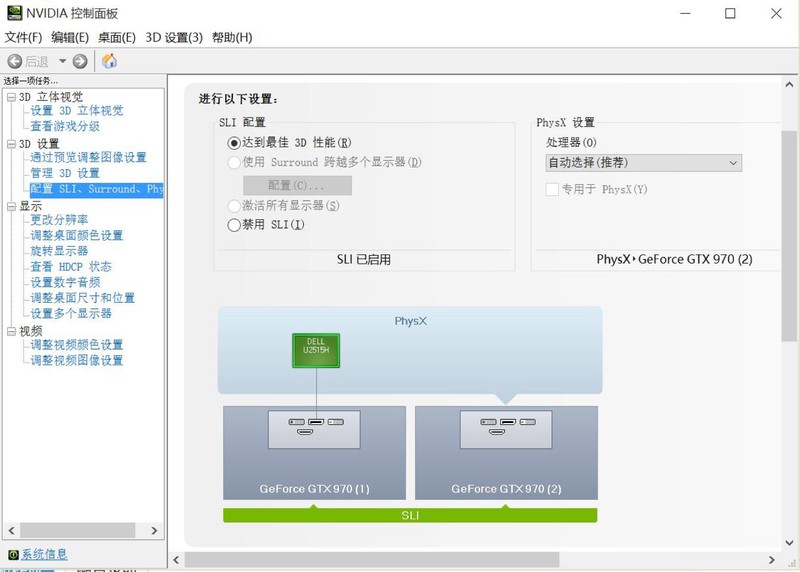Click the Back arrow icon in toolbar
Screen dimensions: 800x572
(x=14, y=62)
